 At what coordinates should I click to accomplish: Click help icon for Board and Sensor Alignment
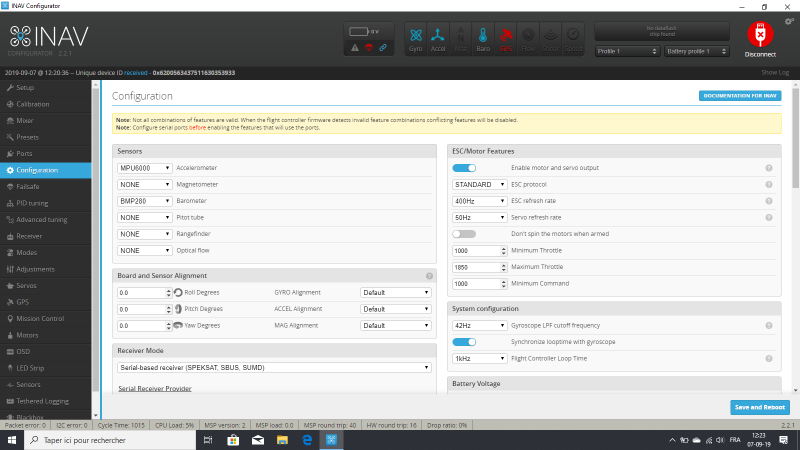(429, 275)
